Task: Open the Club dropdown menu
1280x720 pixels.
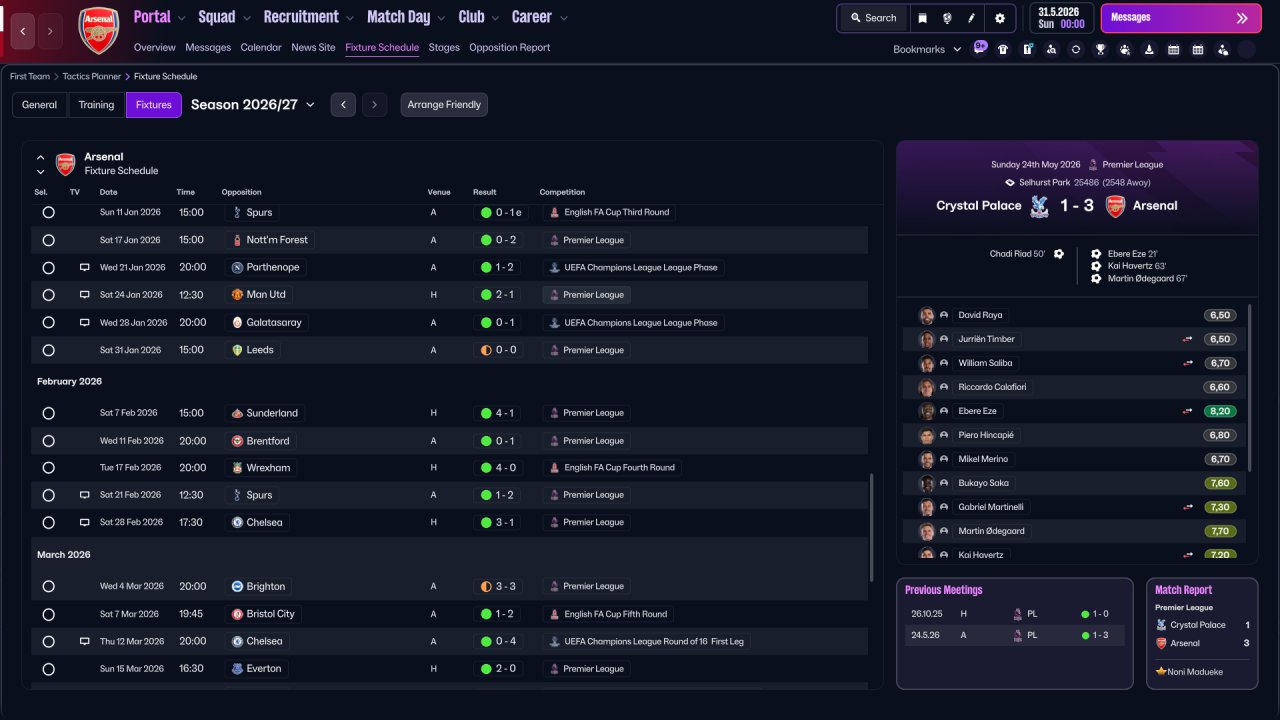Action: point(478,17)
